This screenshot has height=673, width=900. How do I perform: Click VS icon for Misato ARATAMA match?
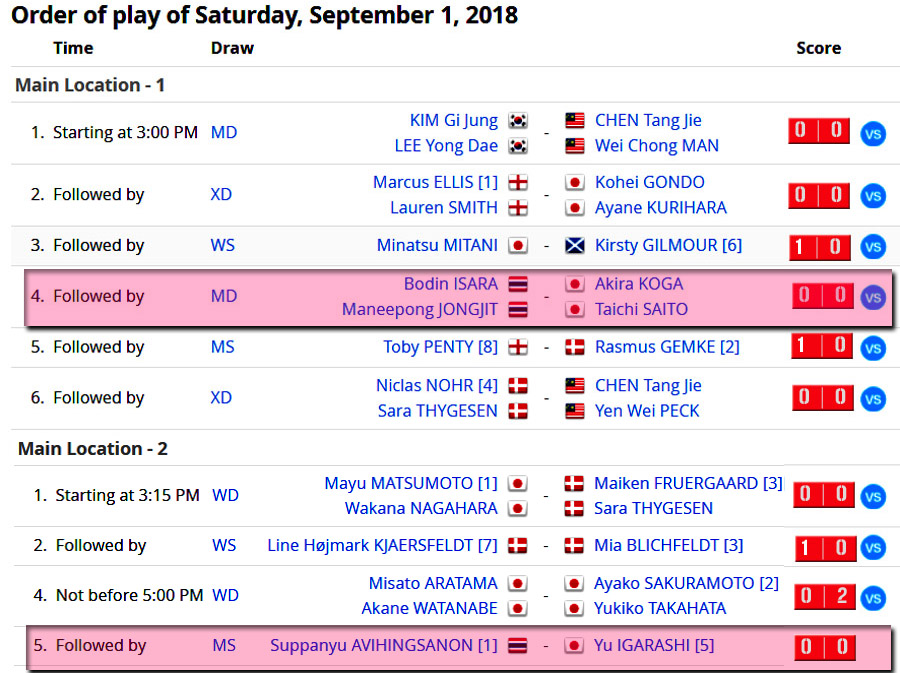(x=873, y=598)
